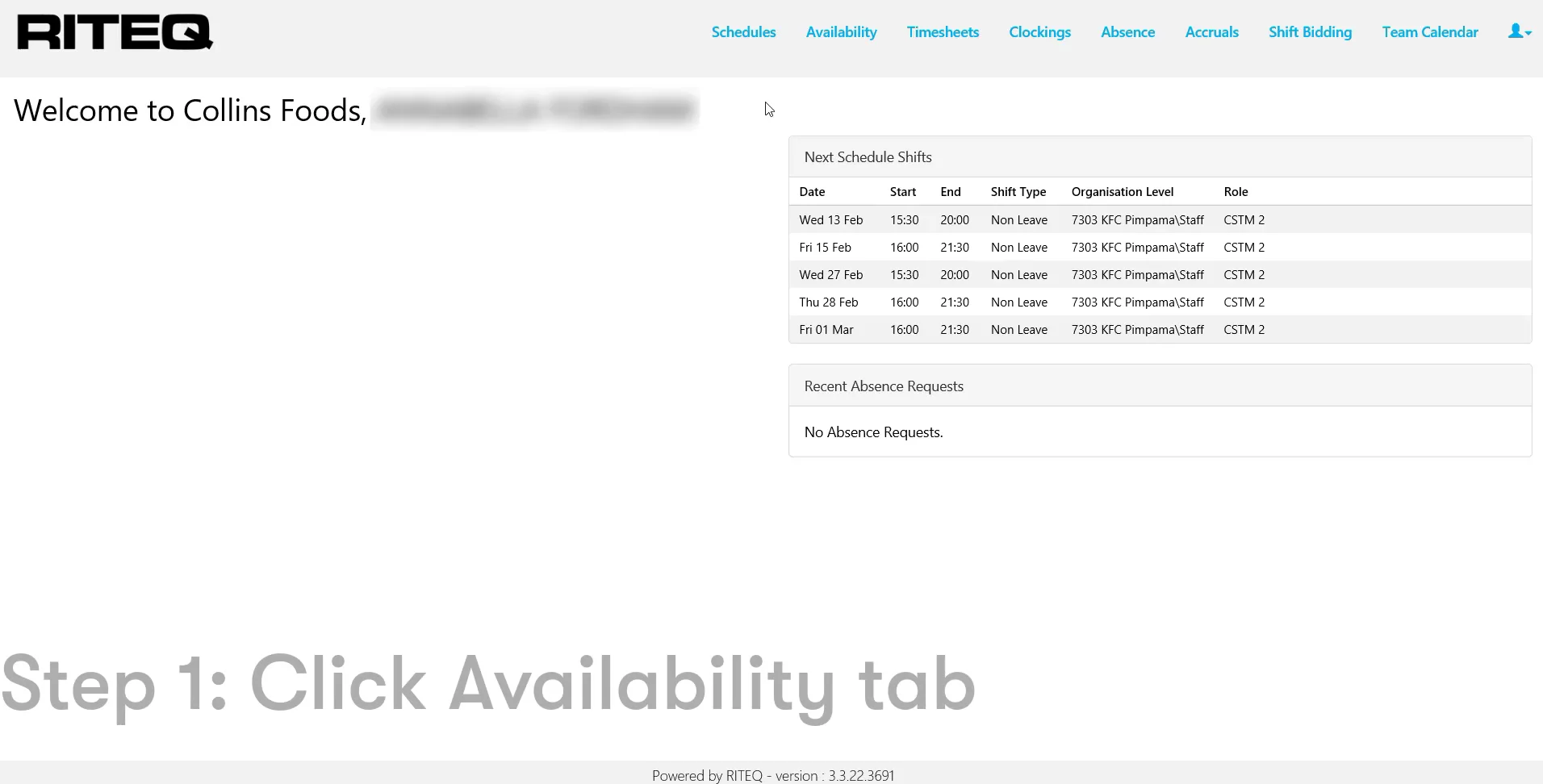Viewport: 1543px width, 784px height.
Task: Select the Fri 01 Mar shift date
Action: tap(826, 330)
